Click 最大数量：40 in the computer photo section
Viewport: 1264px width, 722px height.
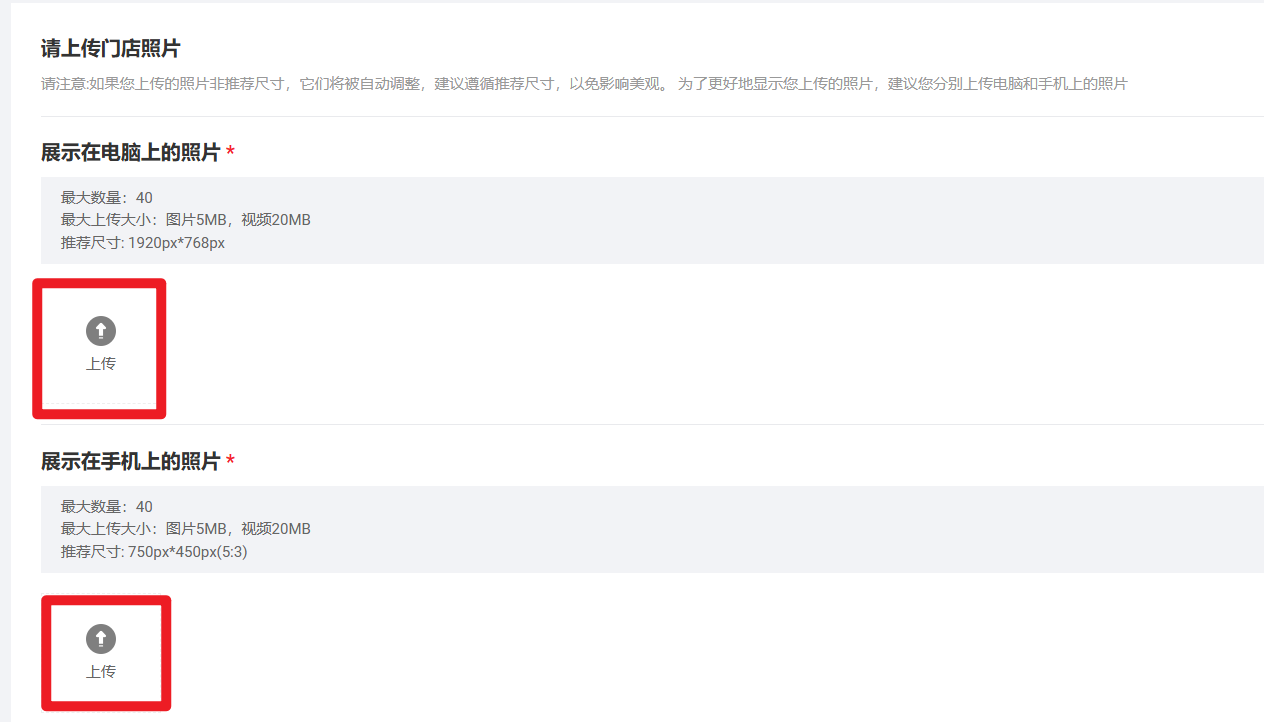click(107, 198)
